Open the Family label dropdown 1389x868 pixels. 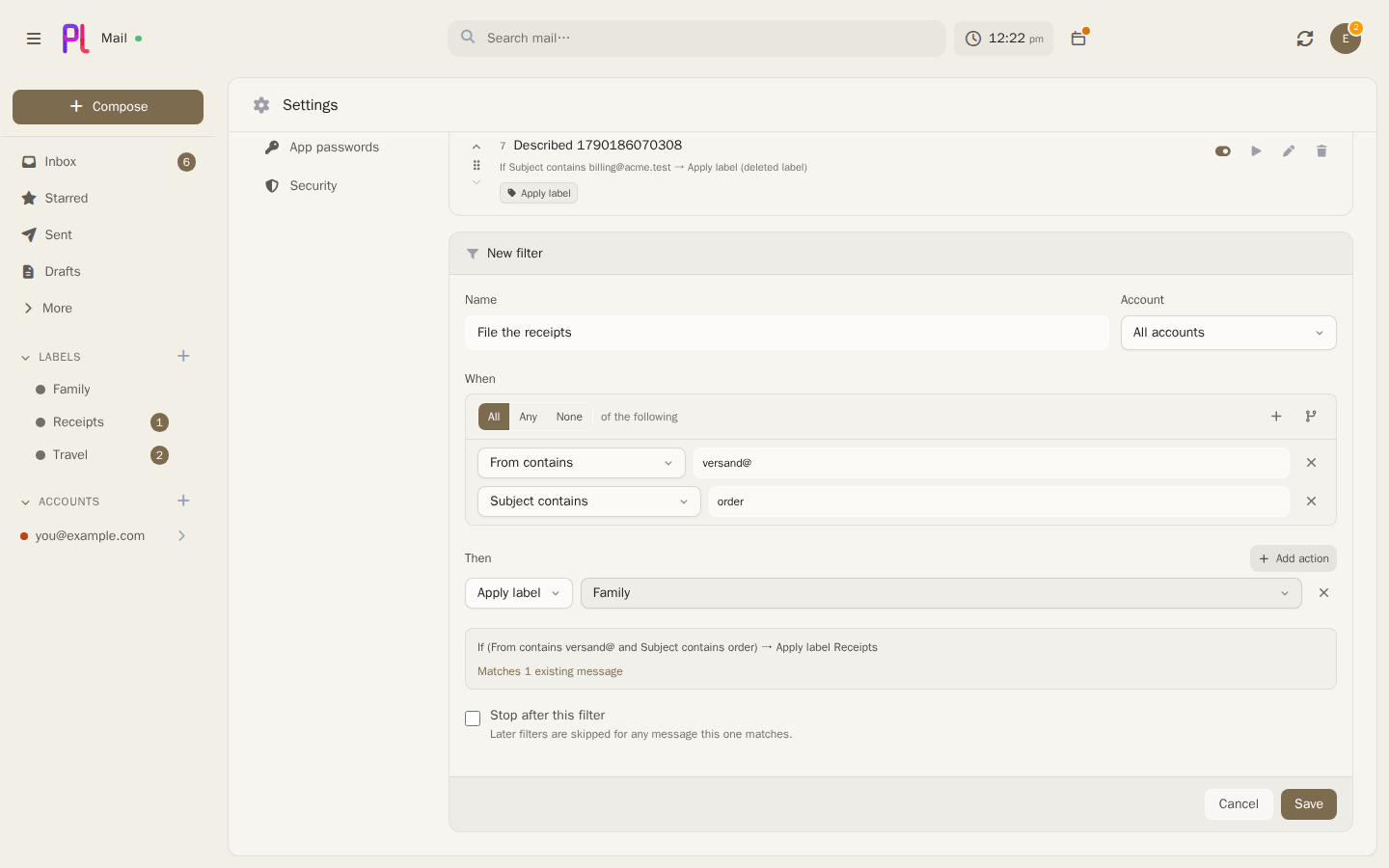point(940,593)
